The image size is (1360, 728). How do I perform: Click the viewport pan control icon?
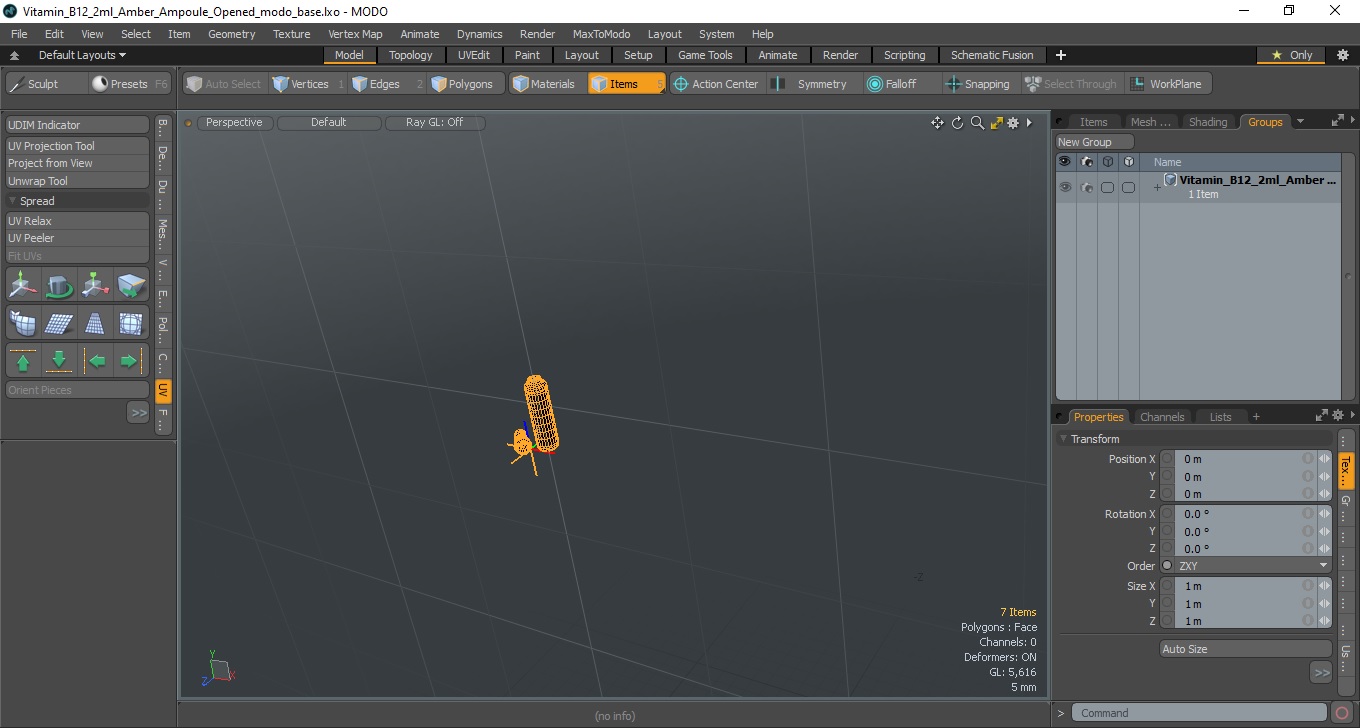point(937,123)
